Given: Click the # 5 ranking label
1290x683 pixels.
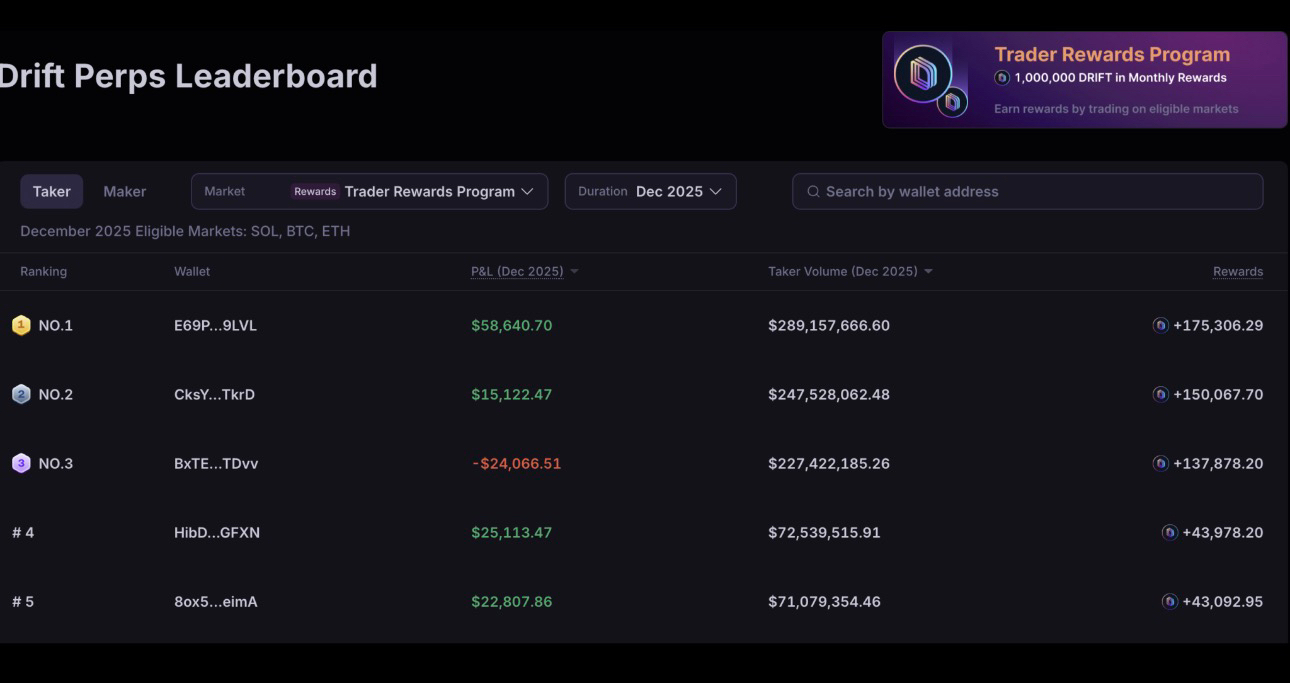Looking at the screenshot, I should pos(23,601).
